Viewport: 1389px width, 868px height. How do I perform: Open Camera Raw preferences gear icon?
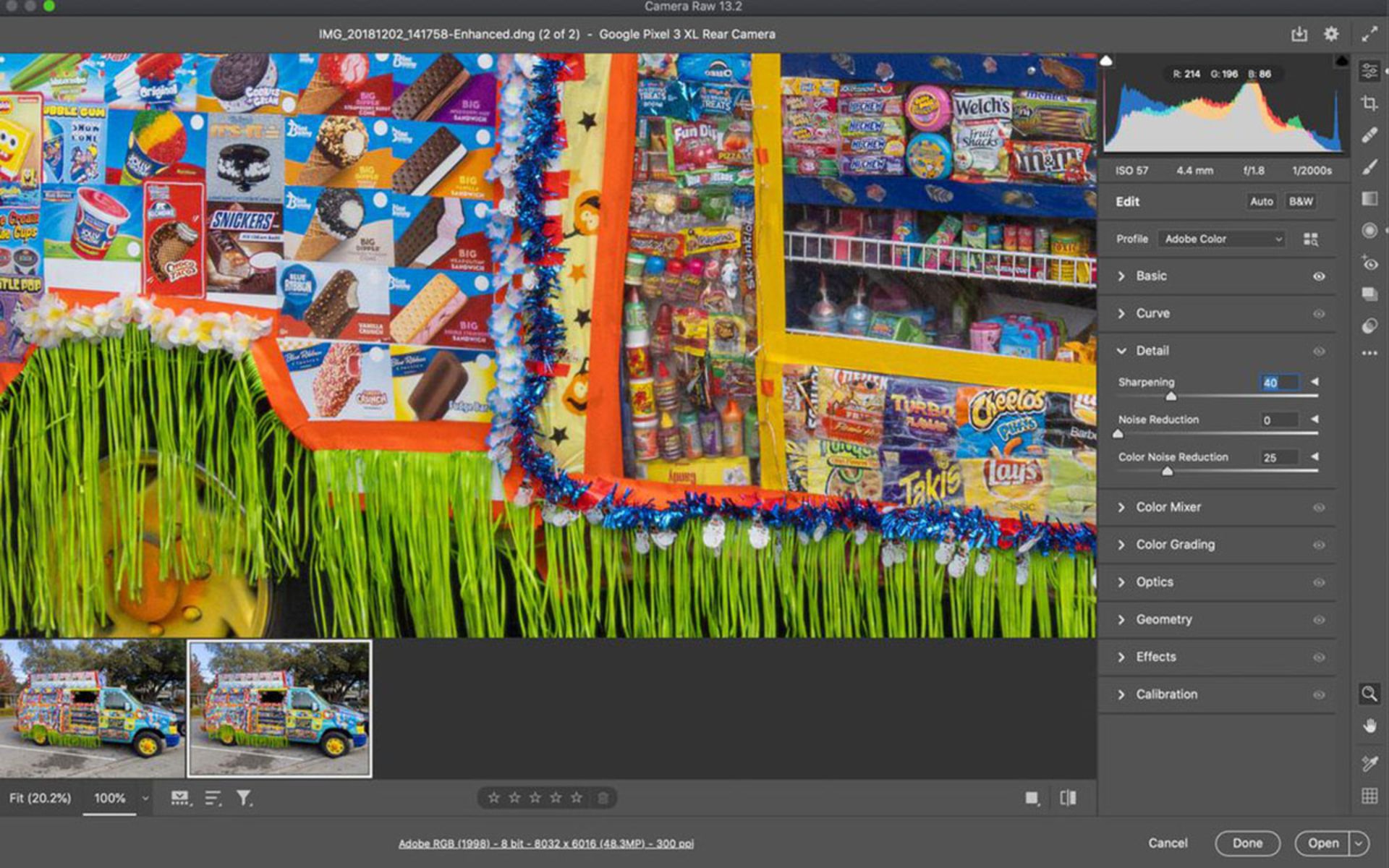(1330, 34)
